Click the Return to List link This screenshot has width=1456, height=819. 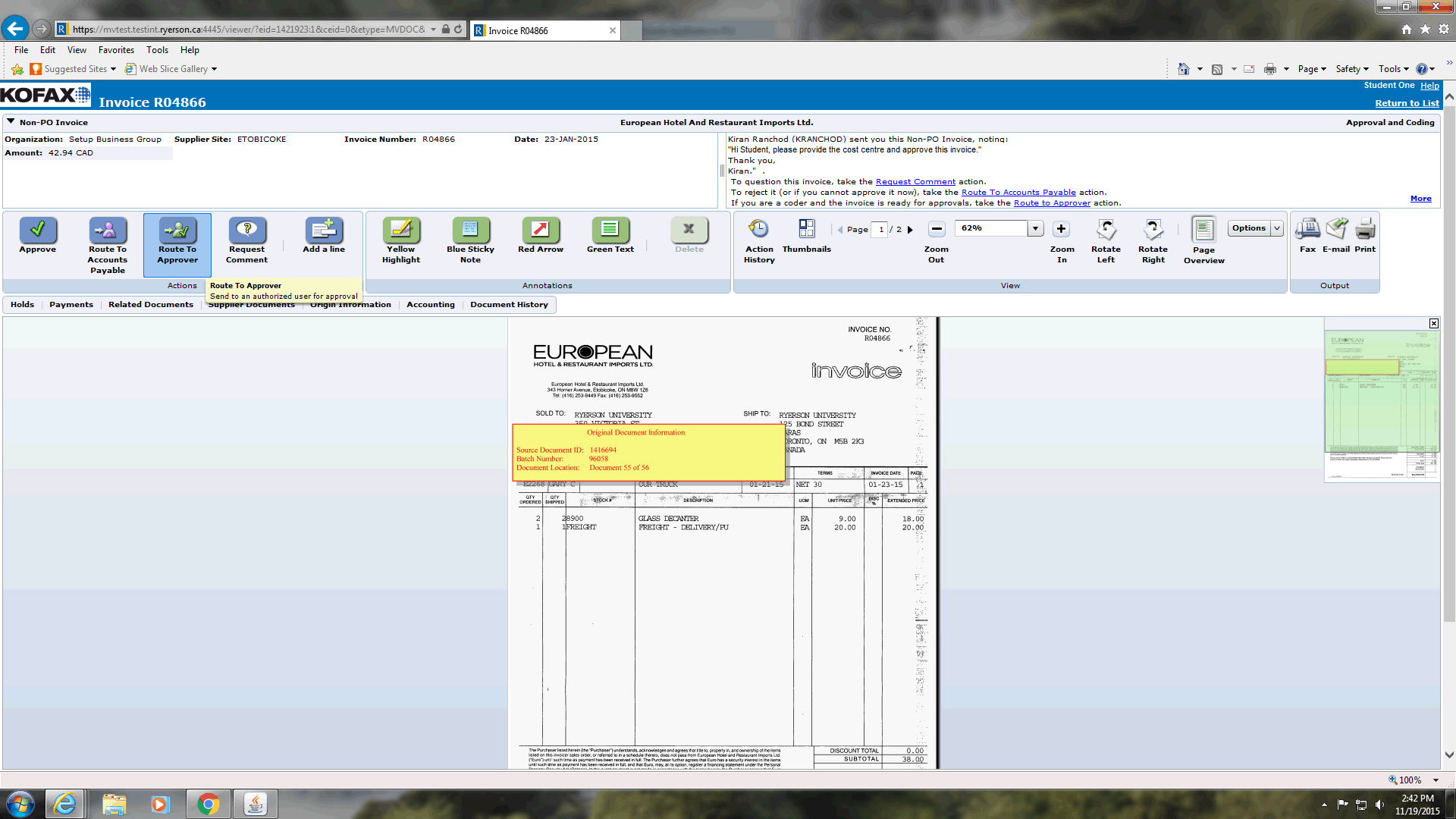(1407, 103)
